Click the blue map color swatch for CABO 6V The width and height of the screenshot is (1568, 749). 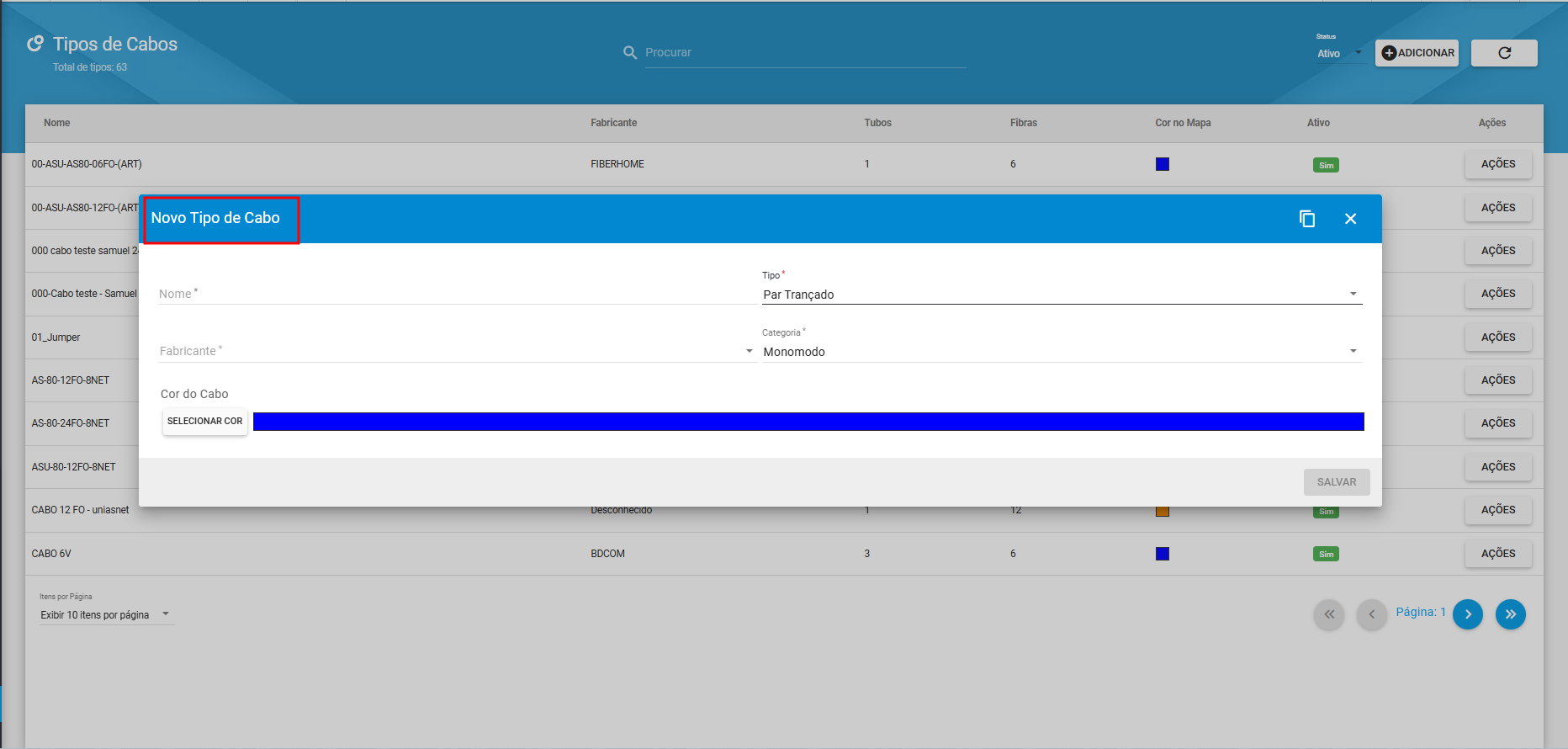(1163, 554)
